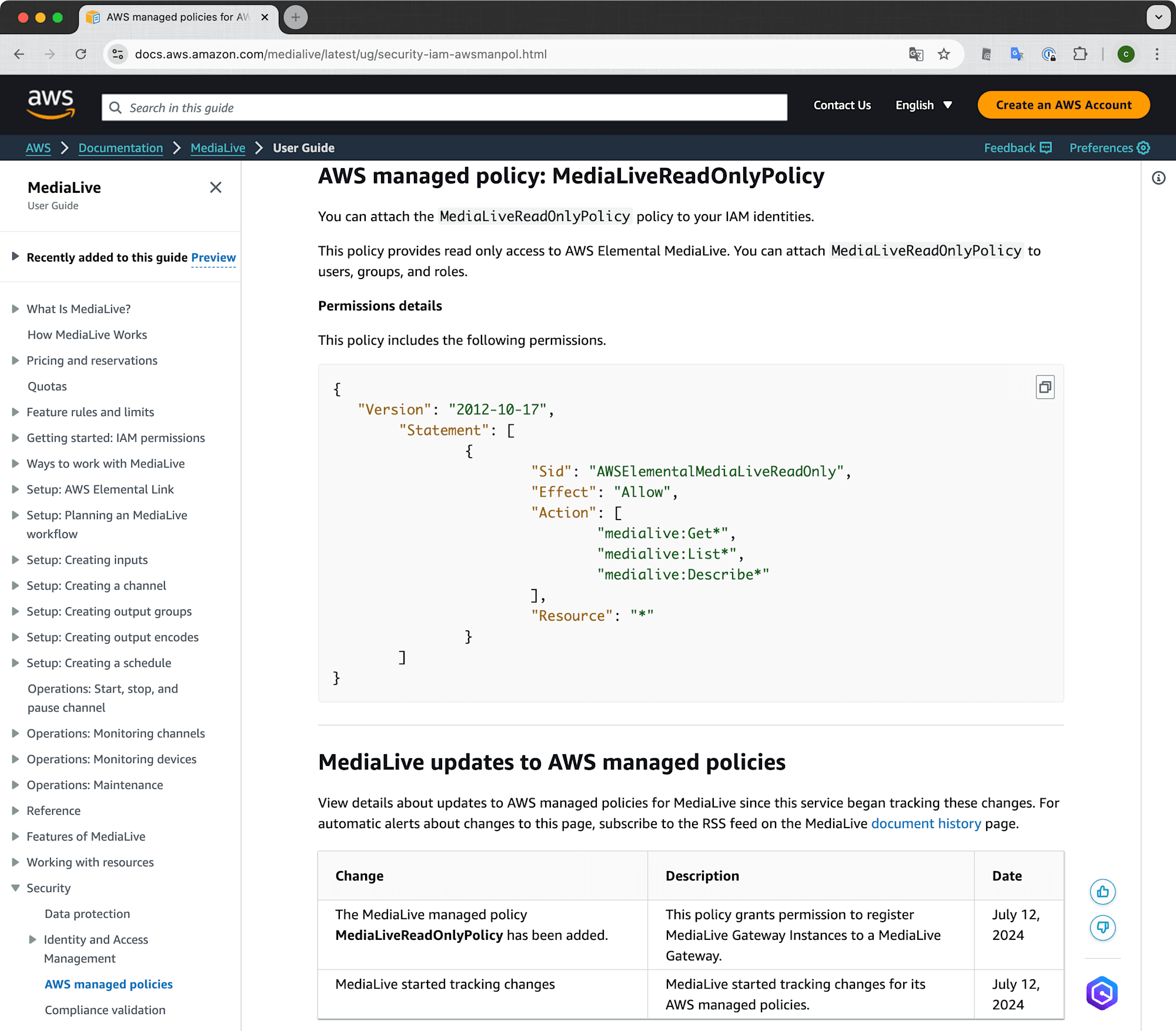1176x1031 pixels.
Task: Open new browser tab
Action: click(296, 17)
